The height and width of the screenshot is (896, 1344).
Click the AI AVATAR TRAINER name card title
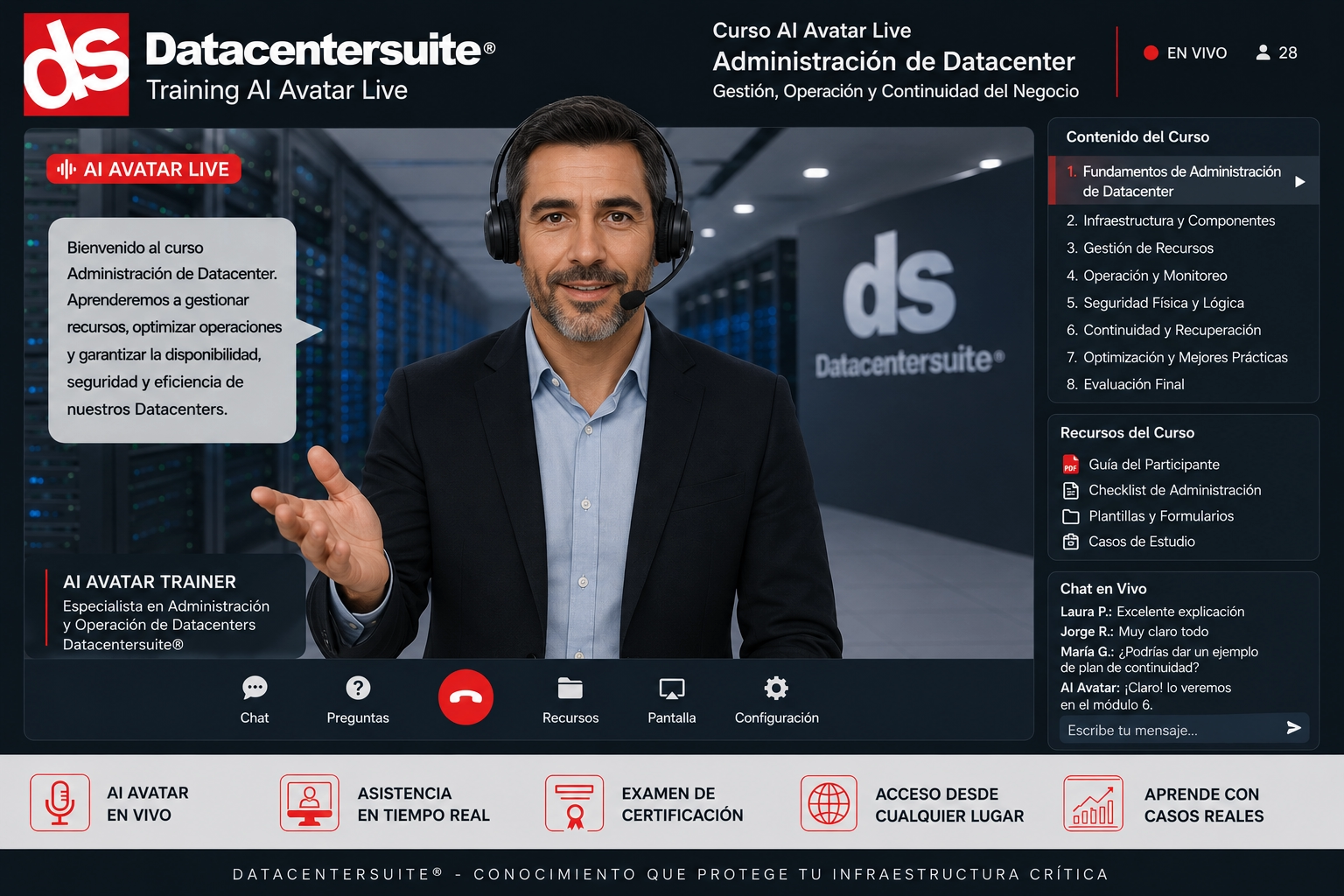tap(150, 582)
